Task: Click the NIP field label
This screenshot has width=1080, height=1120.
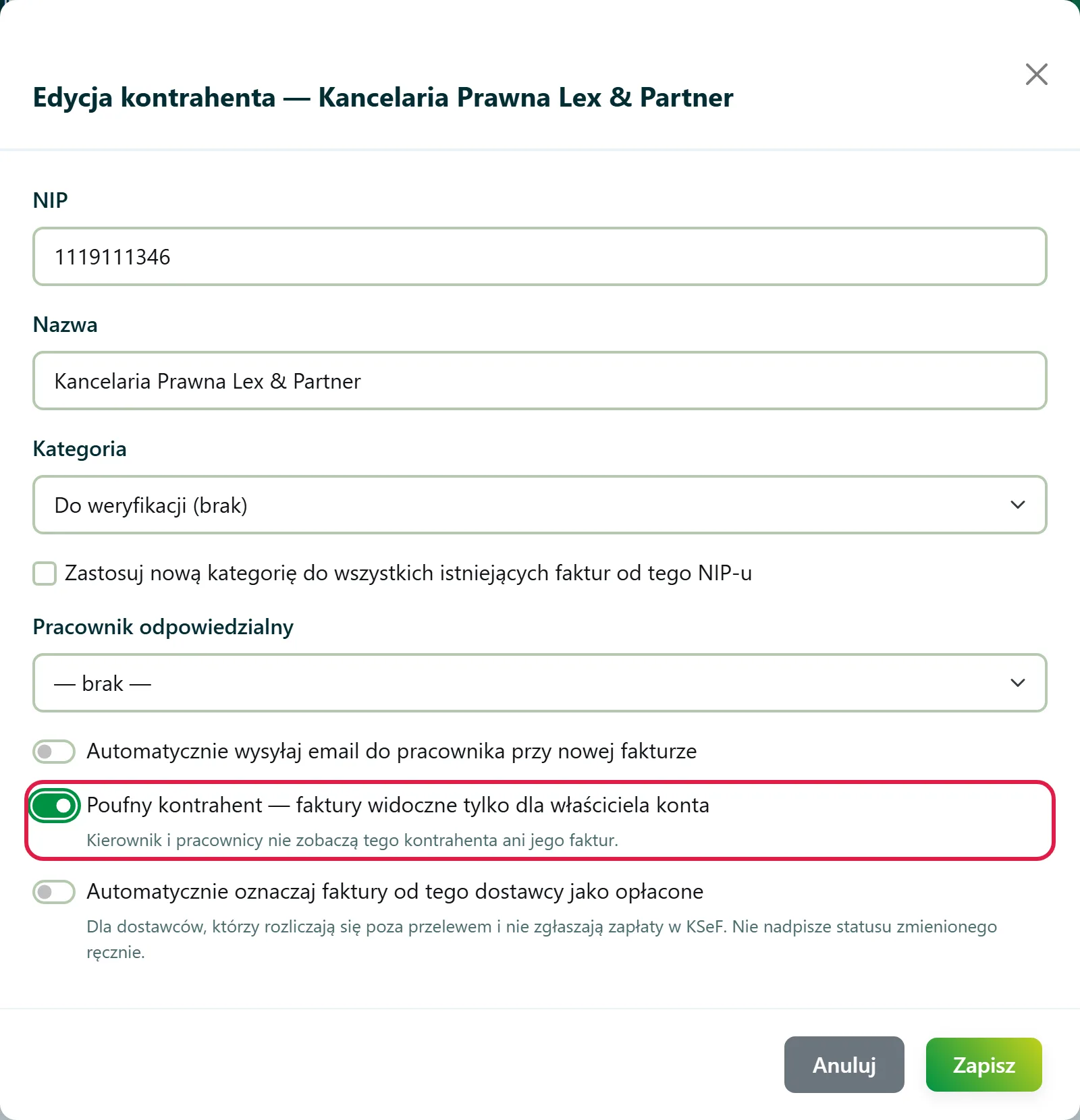Action: click(51, 200)
